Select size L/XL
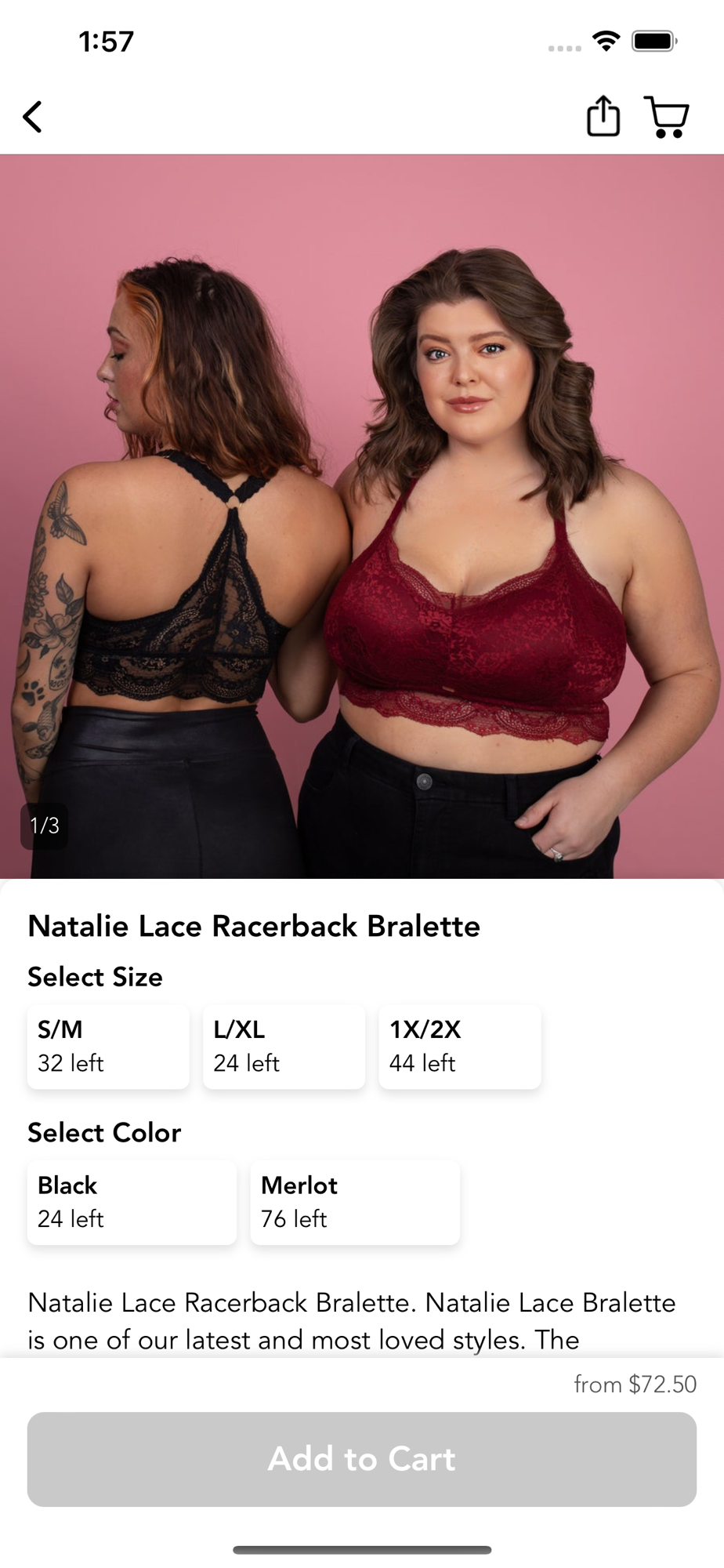Image resolution: width=724 pixels, height=1568 pixels. pyautogui.click(x=284, y=1047)
